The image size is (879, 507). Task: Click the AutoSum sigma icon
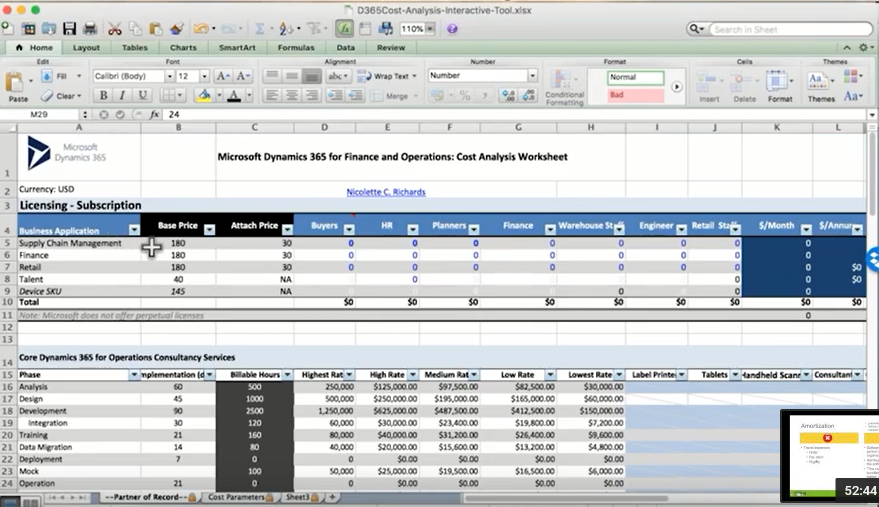click(260, 29)
